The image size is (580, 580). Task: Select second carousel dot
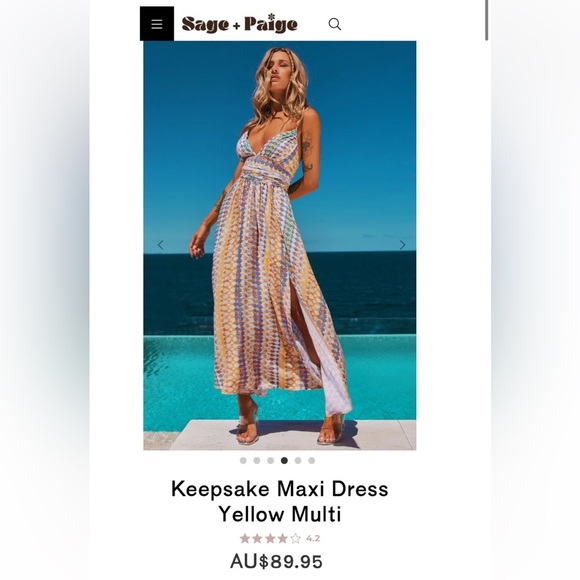pos(257,461)
